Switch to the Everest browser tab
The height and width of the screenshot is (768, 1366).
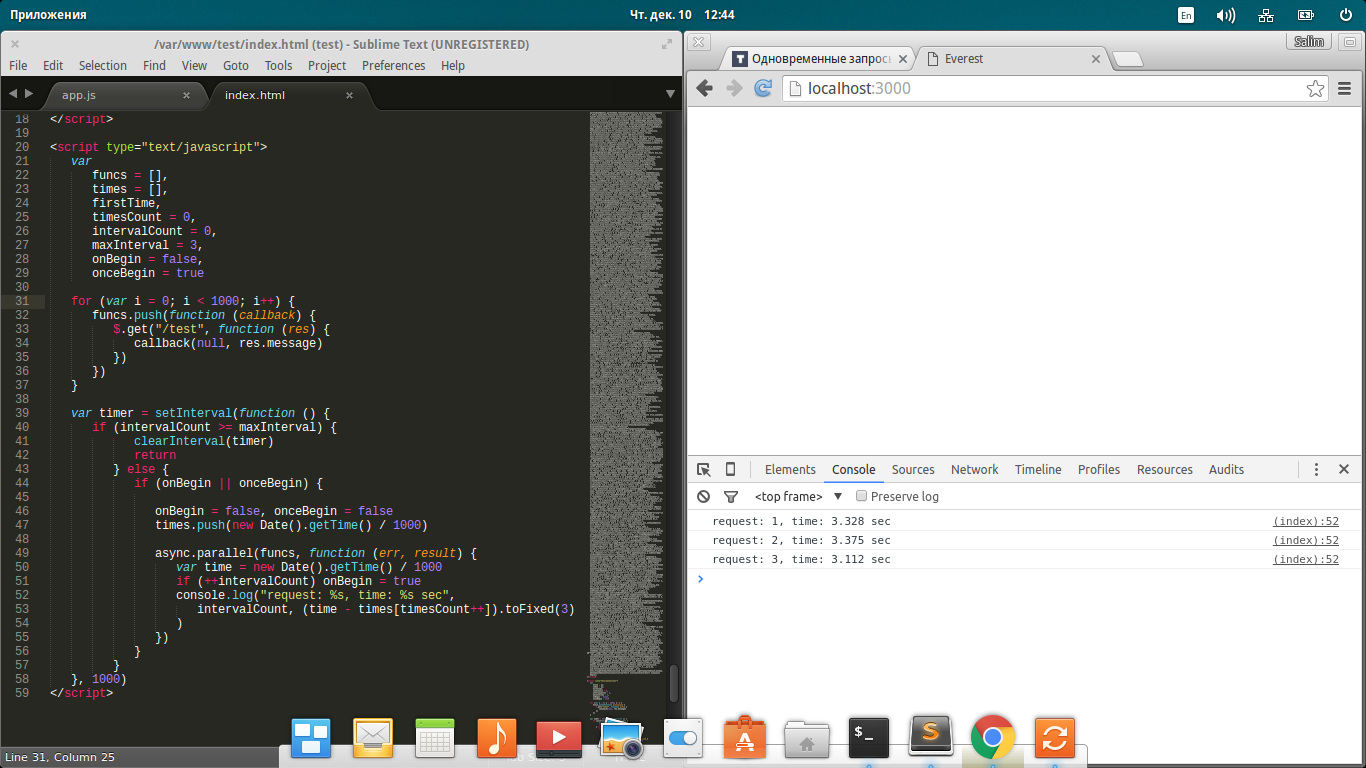tap(1010, 59)
